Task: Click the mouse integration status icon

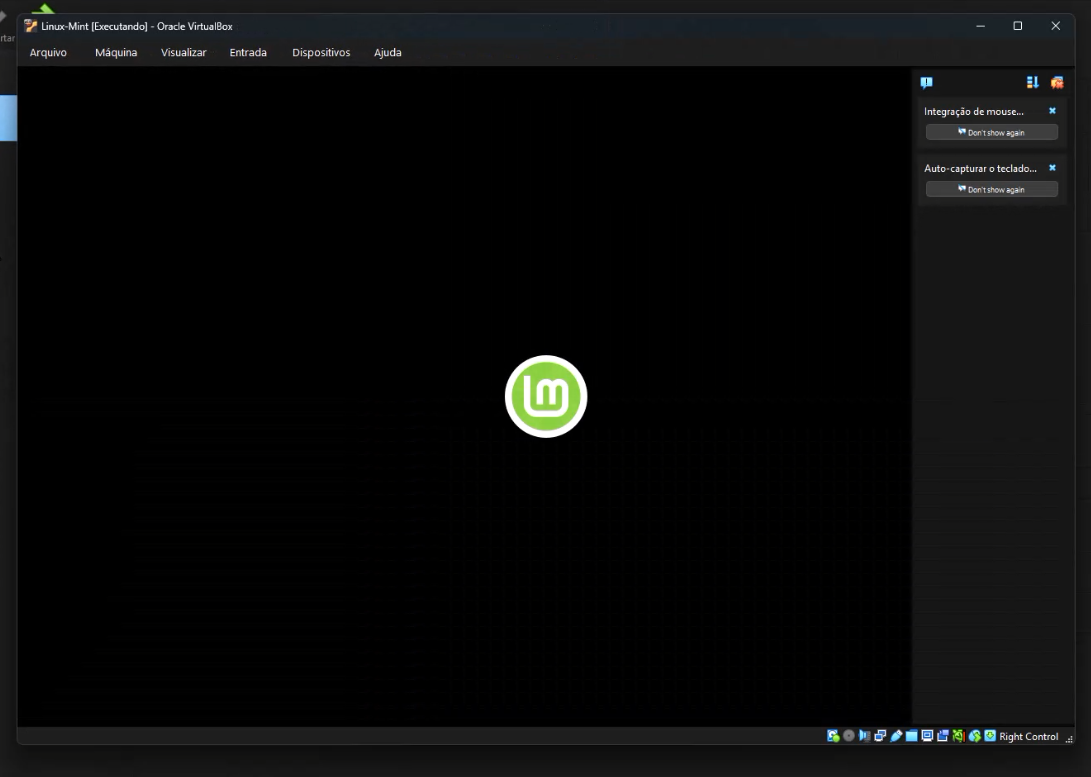Action: pos(975,736)
